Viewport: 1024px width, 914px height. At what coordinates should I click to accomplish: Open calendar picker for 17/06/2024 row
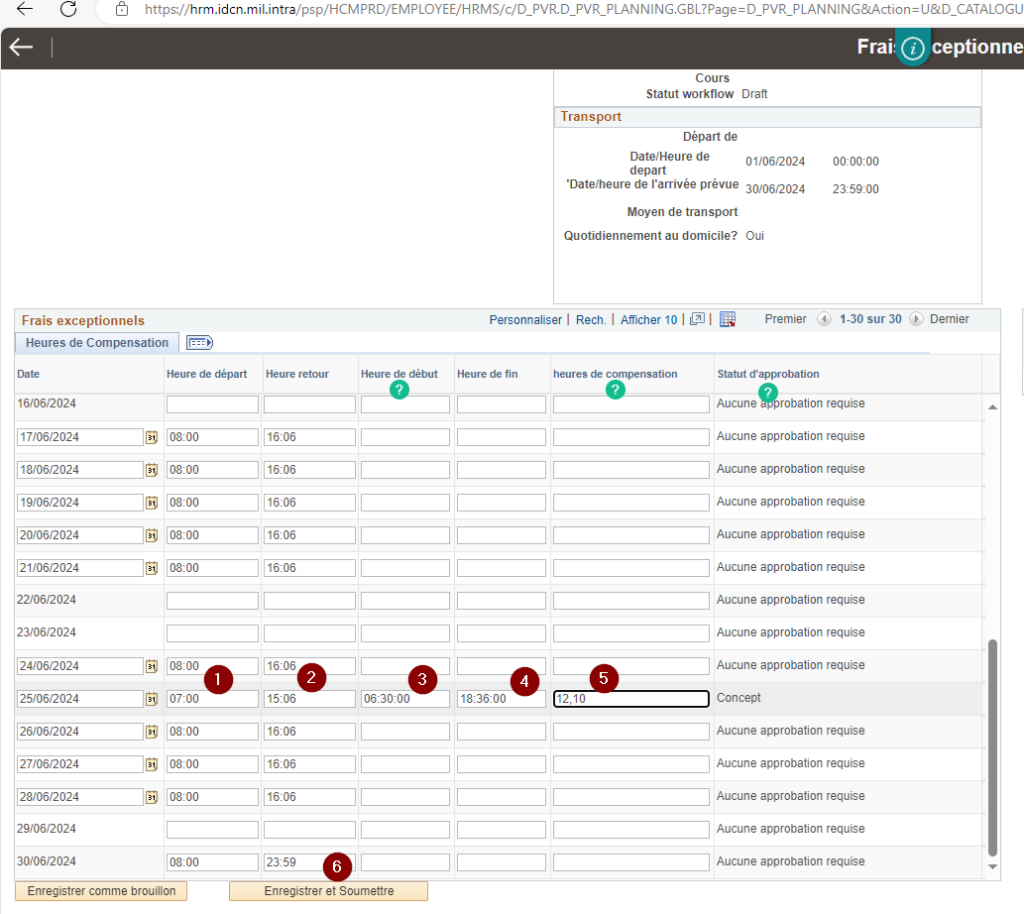point(152,437)
